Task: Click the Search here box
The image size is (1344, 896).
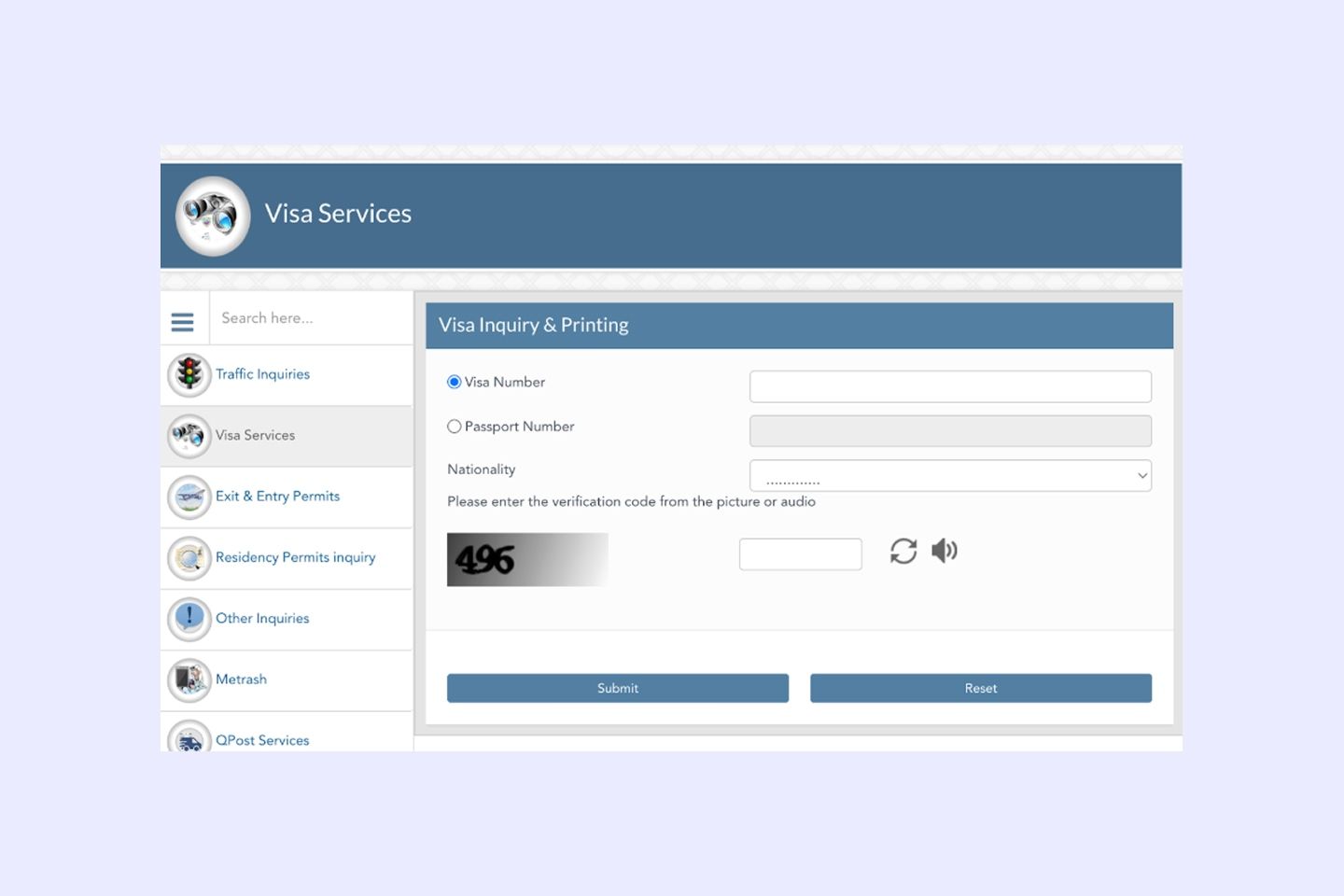Action: 310,318
